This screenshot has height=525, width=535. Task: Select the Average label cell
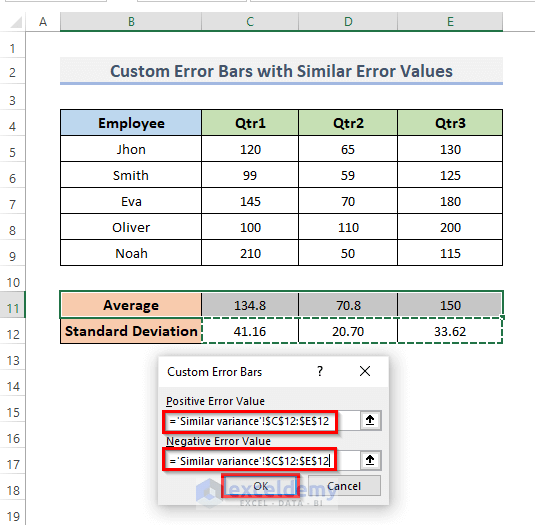[131, 305]
